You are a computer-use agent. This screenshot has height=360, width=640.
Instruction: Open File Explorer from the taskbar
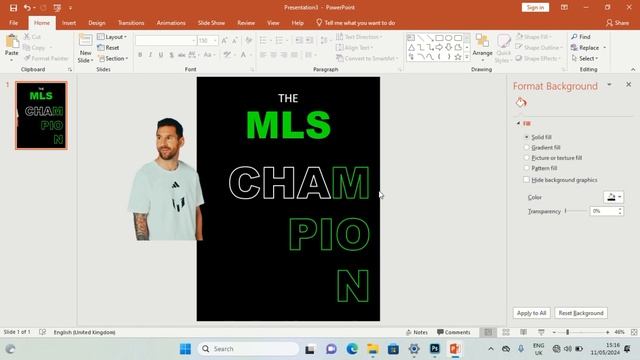coord(373,349)
